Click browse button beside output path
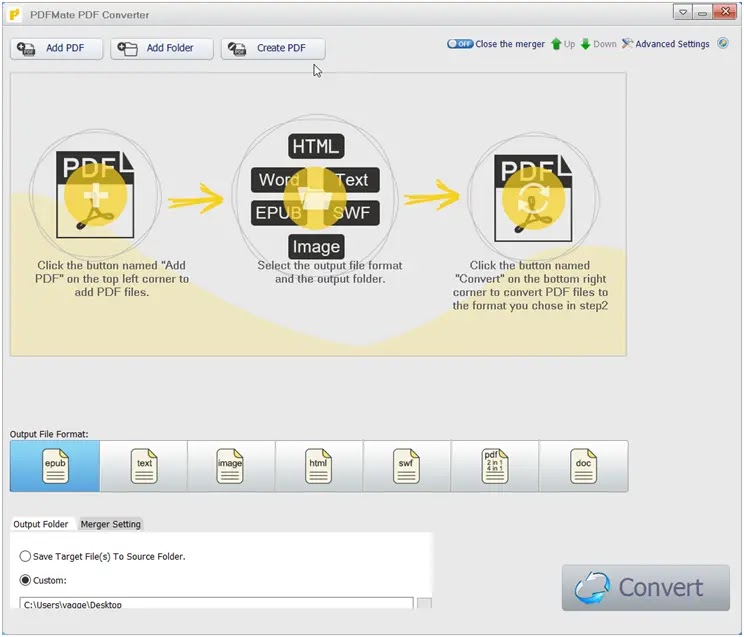 point(424,603)
